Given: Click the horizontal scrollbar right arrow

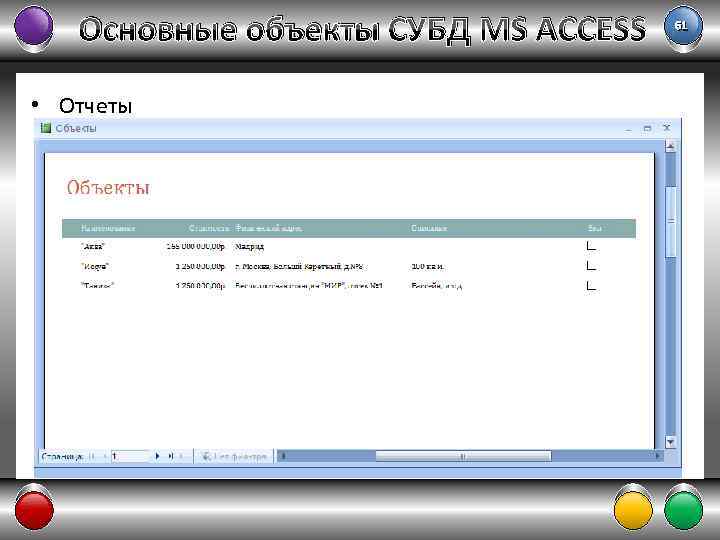Looking at the screenshot, I should click(x=658, y=456).
